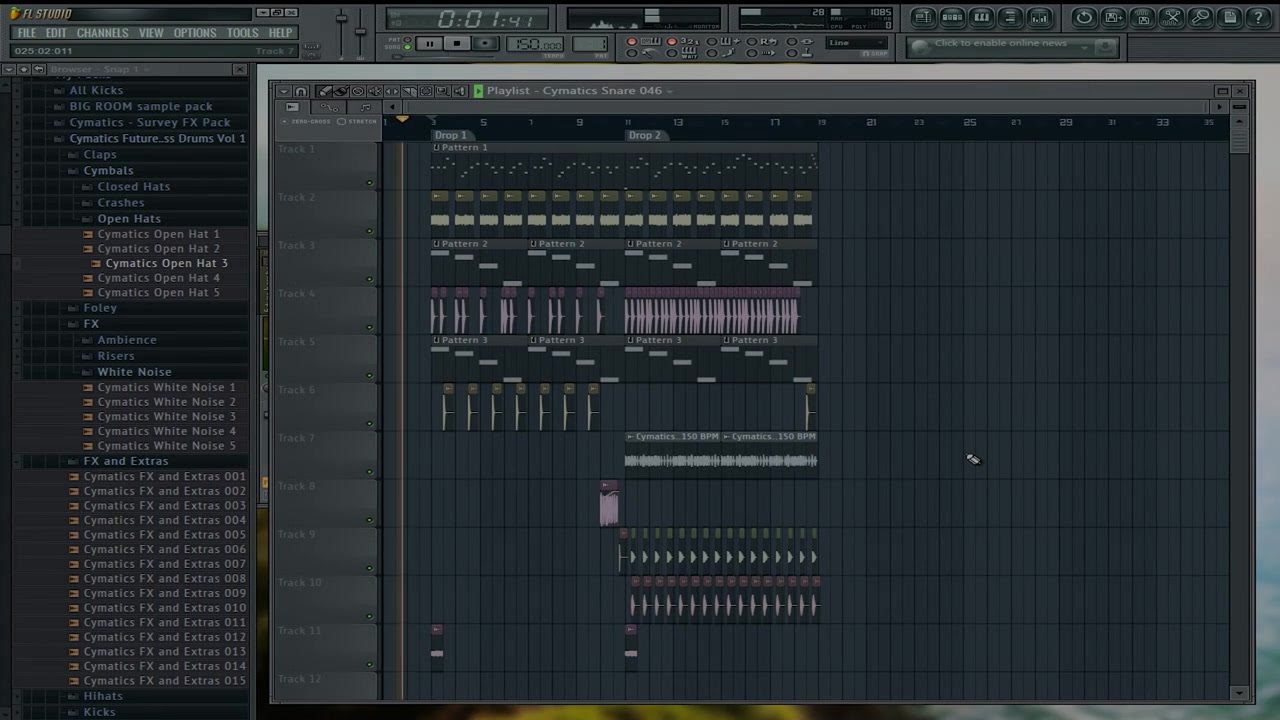Image resolution: width=1280 pixels, height=720 pixels.
Task: Click the record button in transport
Action: (485, 44)
